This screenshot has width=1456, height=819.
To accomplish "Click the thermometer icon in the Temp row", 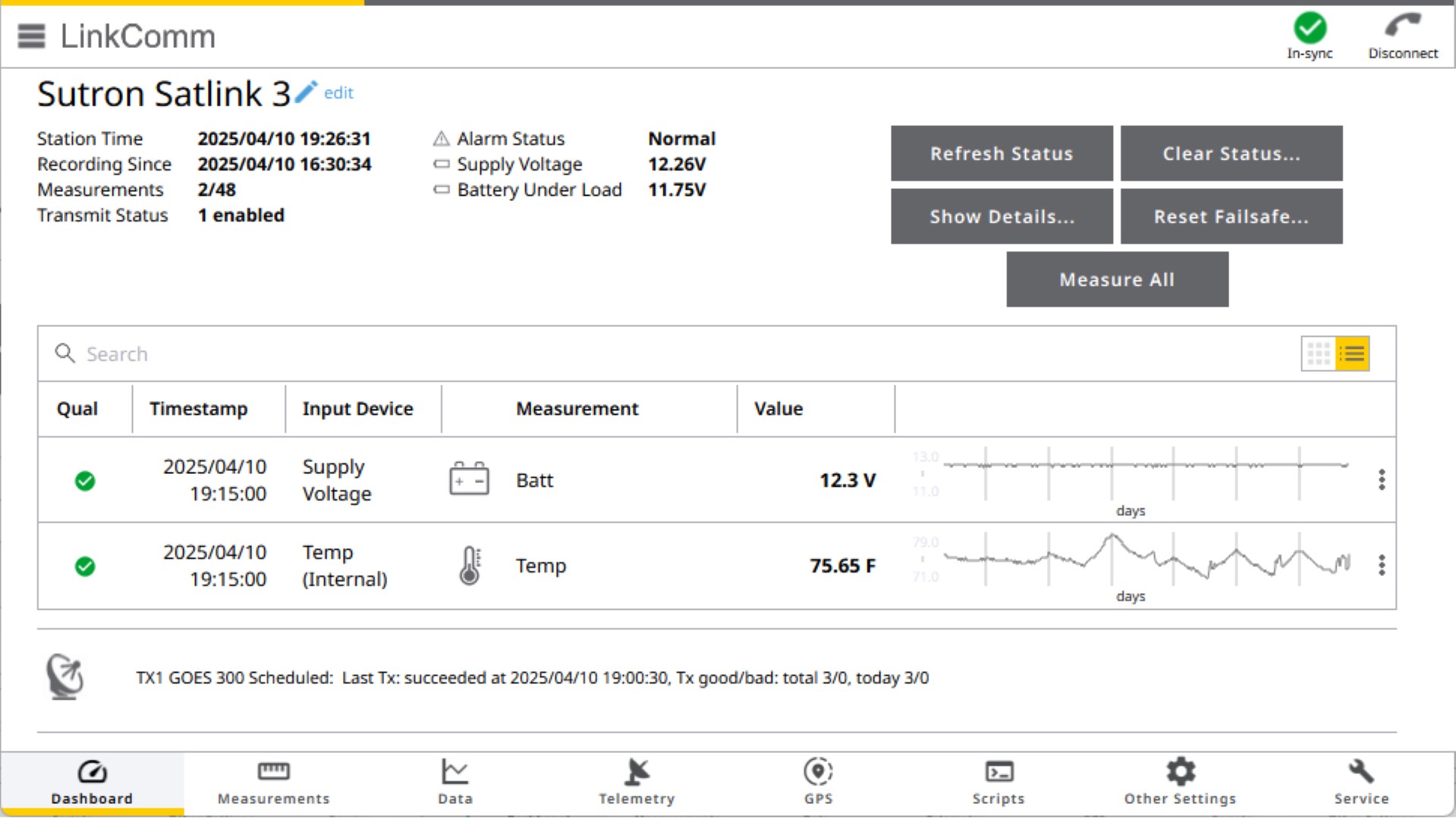I will point(470,566).
